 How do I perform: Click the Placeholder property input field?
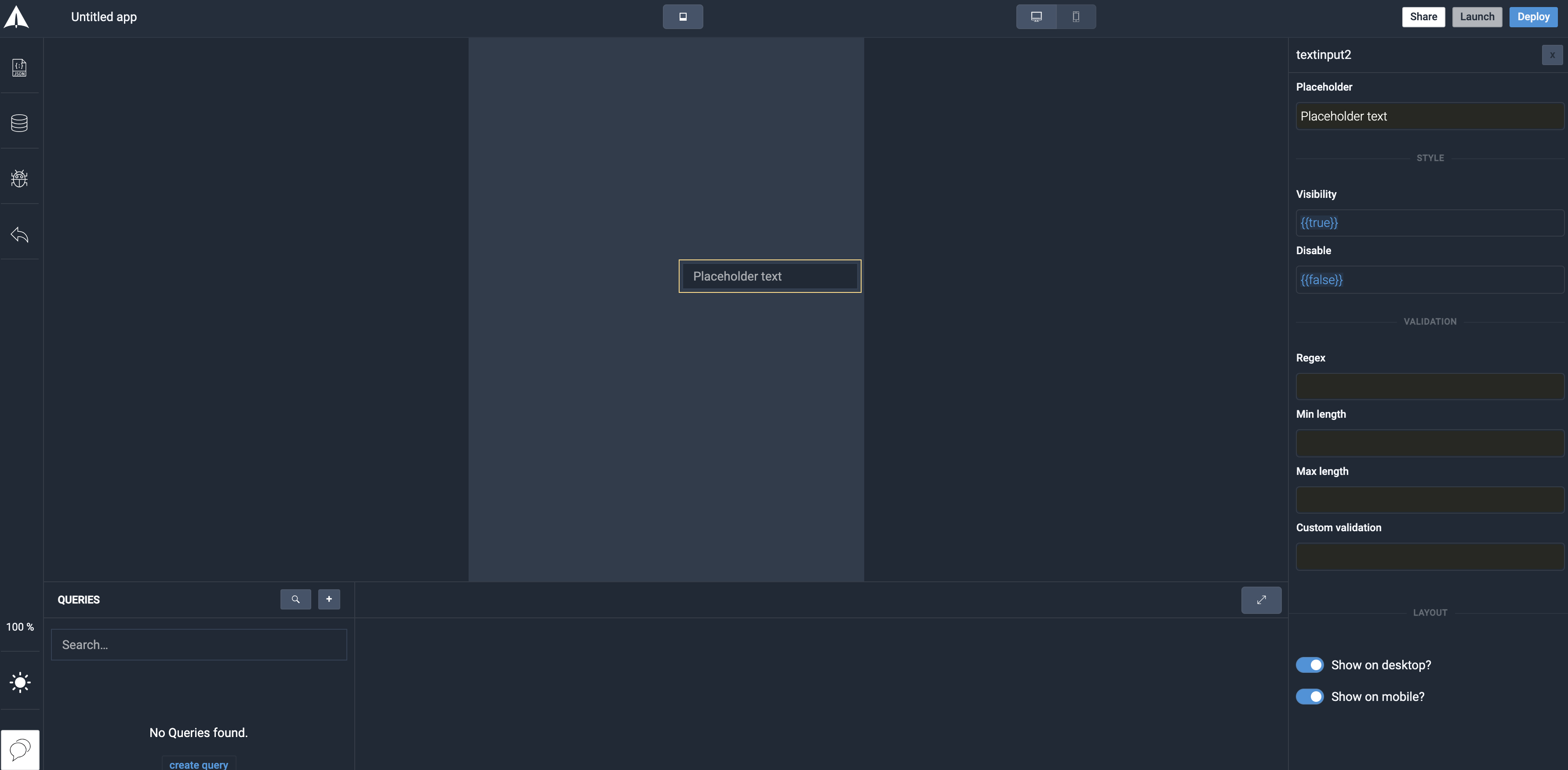[1430, 116]
